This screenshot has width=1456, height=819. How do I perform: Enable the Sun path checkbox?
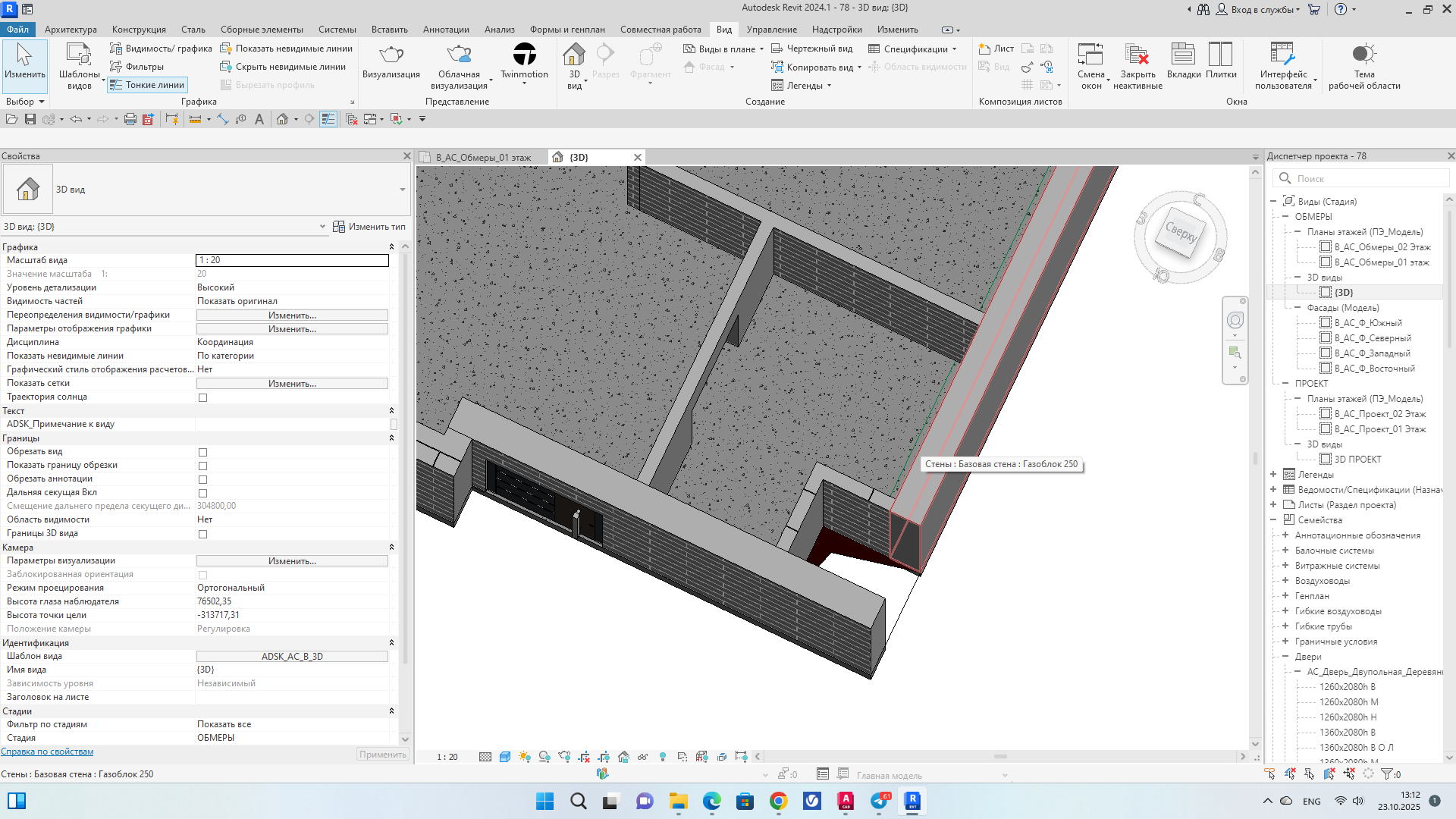pyautogui.click(x=202, y=397)
